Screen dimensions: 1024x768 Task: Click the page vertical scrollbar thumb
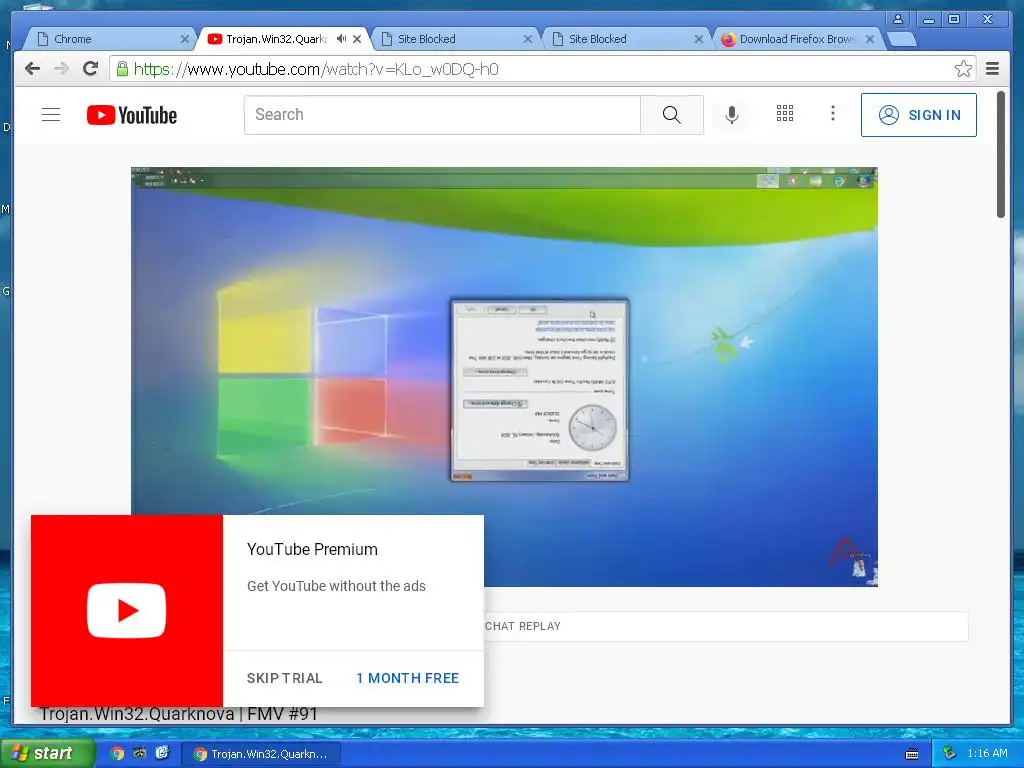tap(1000, 155)
